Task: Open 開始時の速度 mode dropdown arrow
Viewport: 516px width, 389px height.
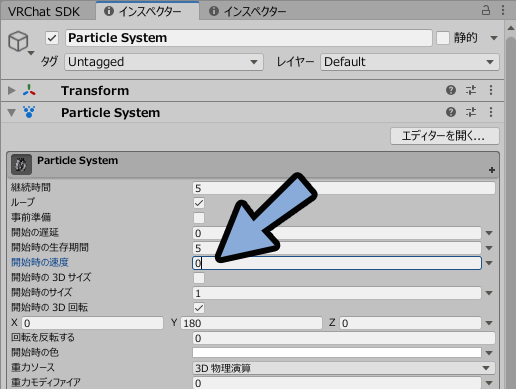Action: [489, 263]
